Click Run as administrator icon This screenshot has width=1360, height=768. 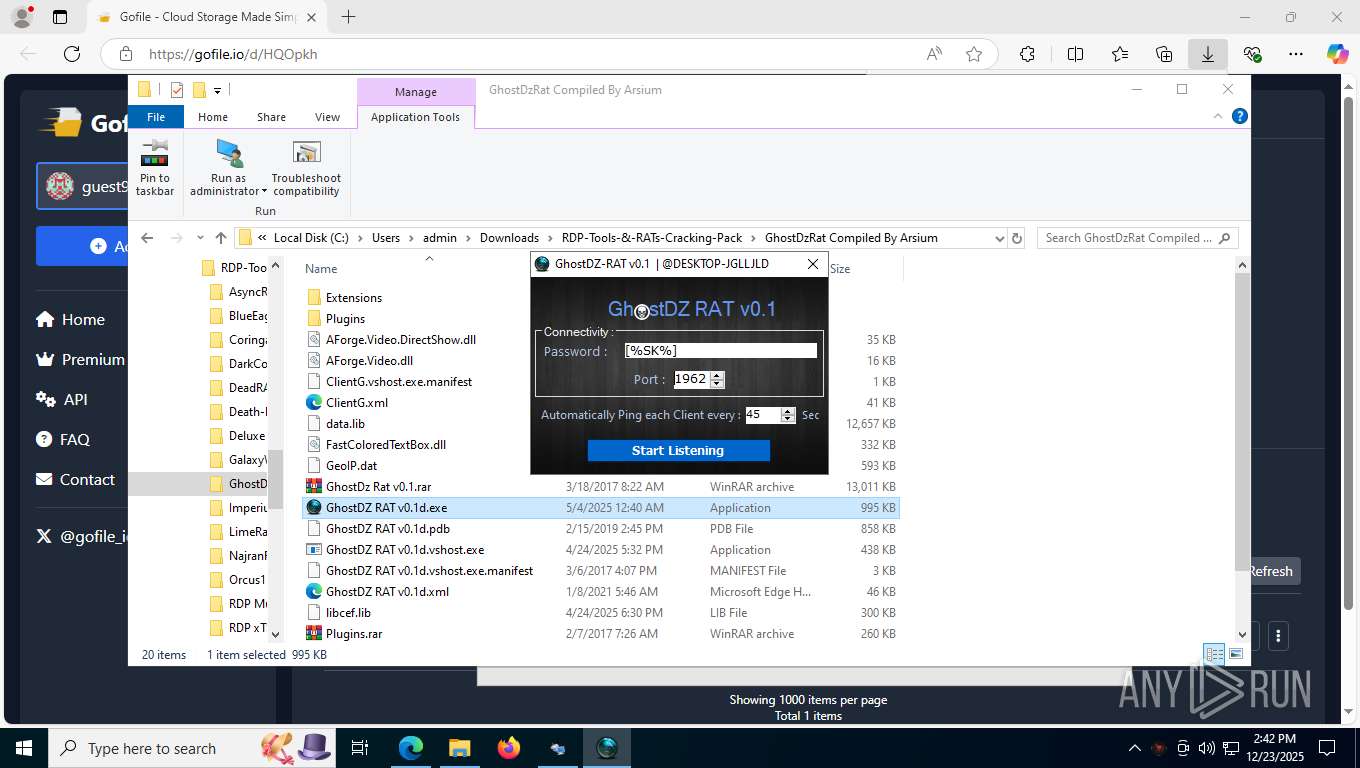pos(229,154)
